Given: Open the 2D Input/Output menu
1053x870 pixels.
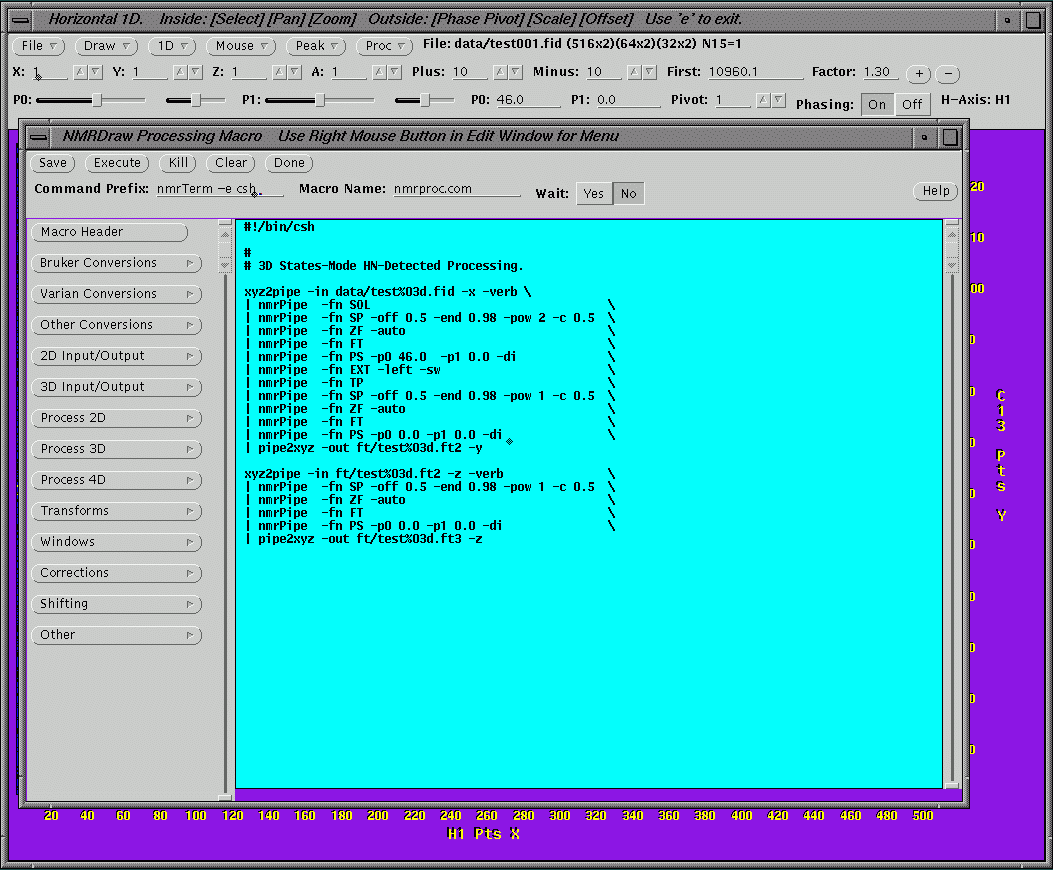Looking at the screenshot, I should [x=117, y=355].
